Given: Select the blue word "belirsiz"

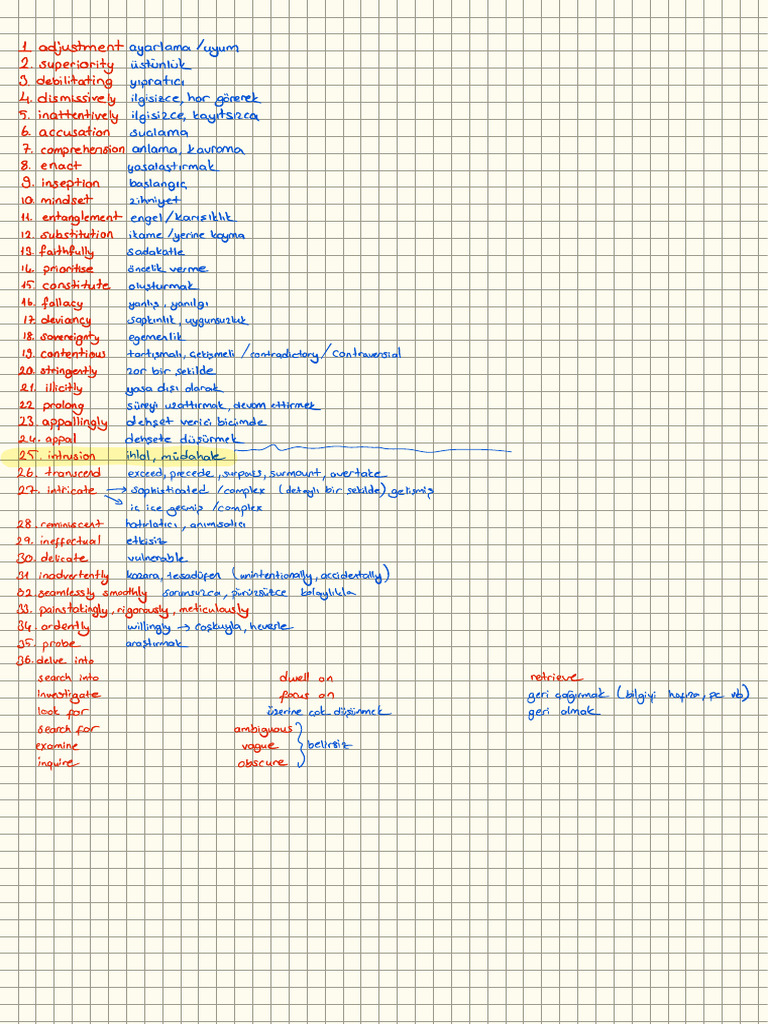Looking at the screenshot, I should [329, 744].
